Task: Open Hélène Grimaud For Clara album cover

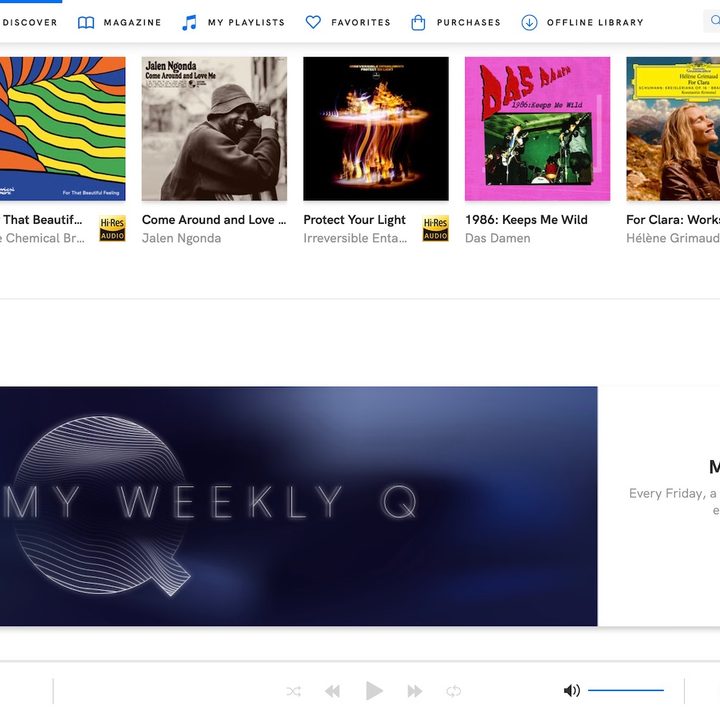Action: (x=673, y=129)
